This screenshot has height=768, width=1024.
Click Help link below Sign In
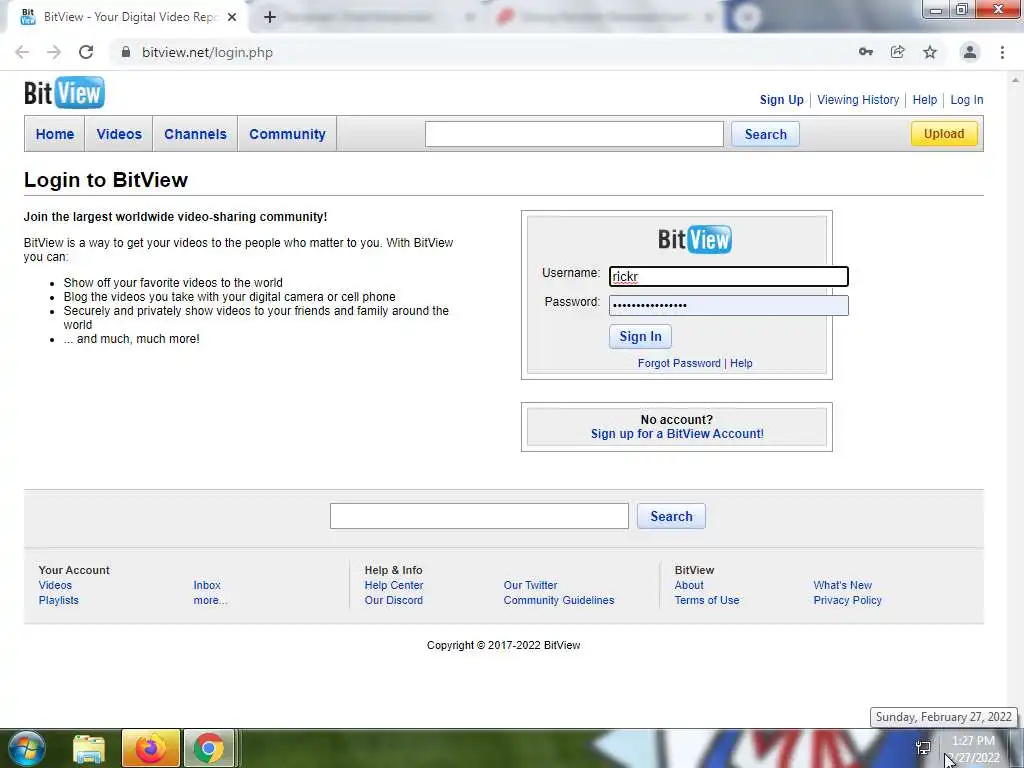(x=741, y=363)
